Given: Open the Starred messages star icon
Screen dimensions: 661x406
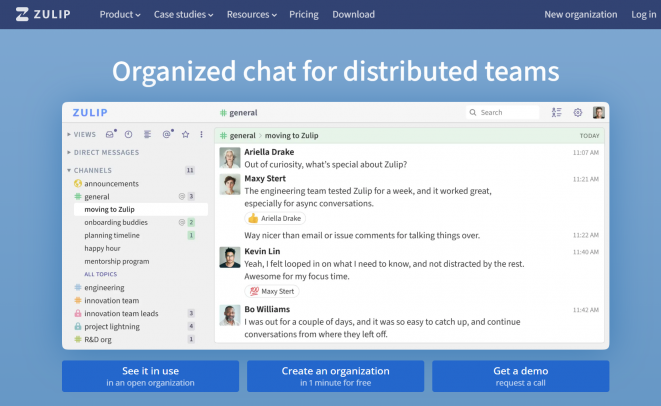Looking at the screenshot, I should [x=185, y=134].
